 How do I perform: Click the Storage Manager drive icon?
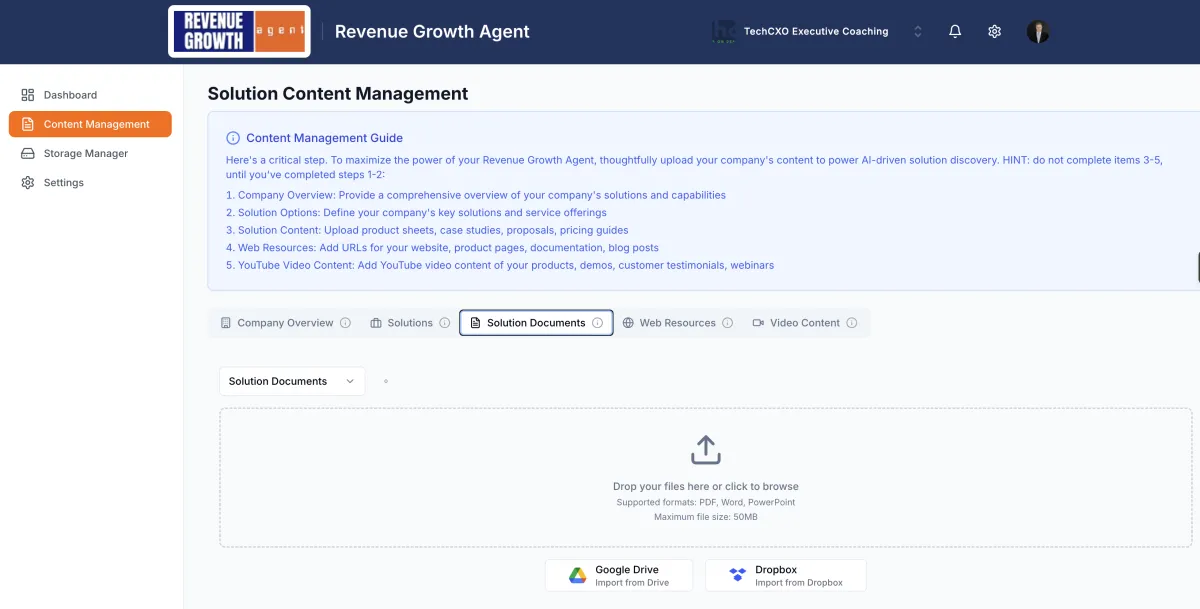coord(28,153)
